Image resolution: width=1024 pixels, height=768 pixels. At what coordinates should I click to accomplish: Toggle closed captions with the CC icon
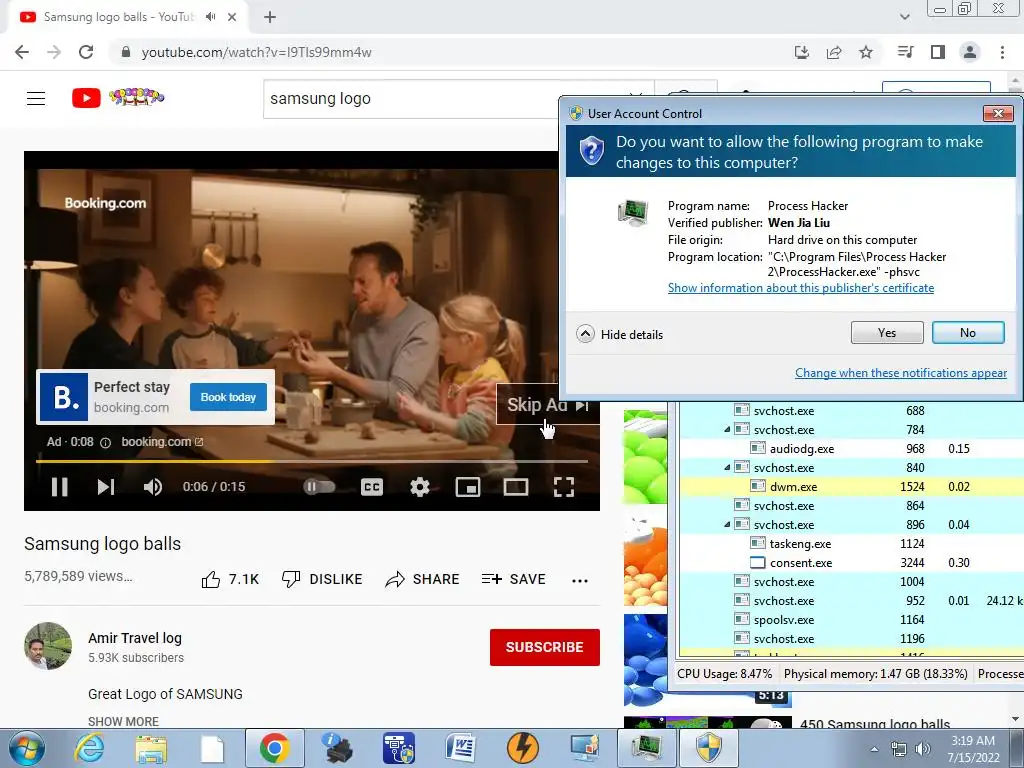tap(372, 487)
